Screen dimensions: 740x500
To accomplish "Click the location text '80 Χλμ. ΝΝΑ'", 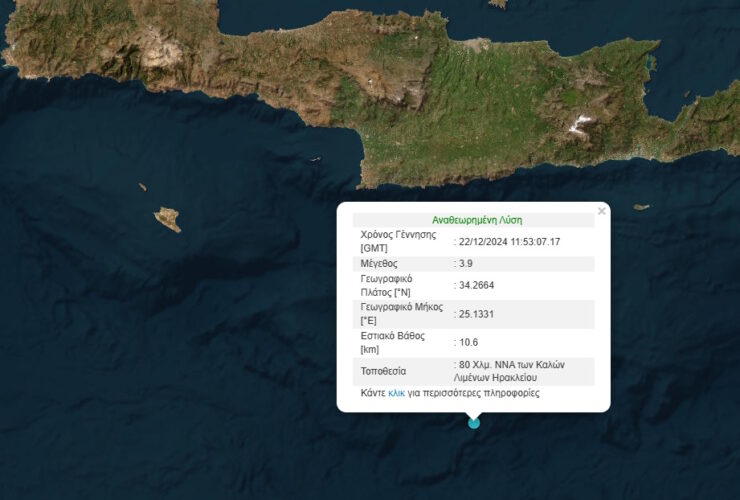I will click(484, 365).
